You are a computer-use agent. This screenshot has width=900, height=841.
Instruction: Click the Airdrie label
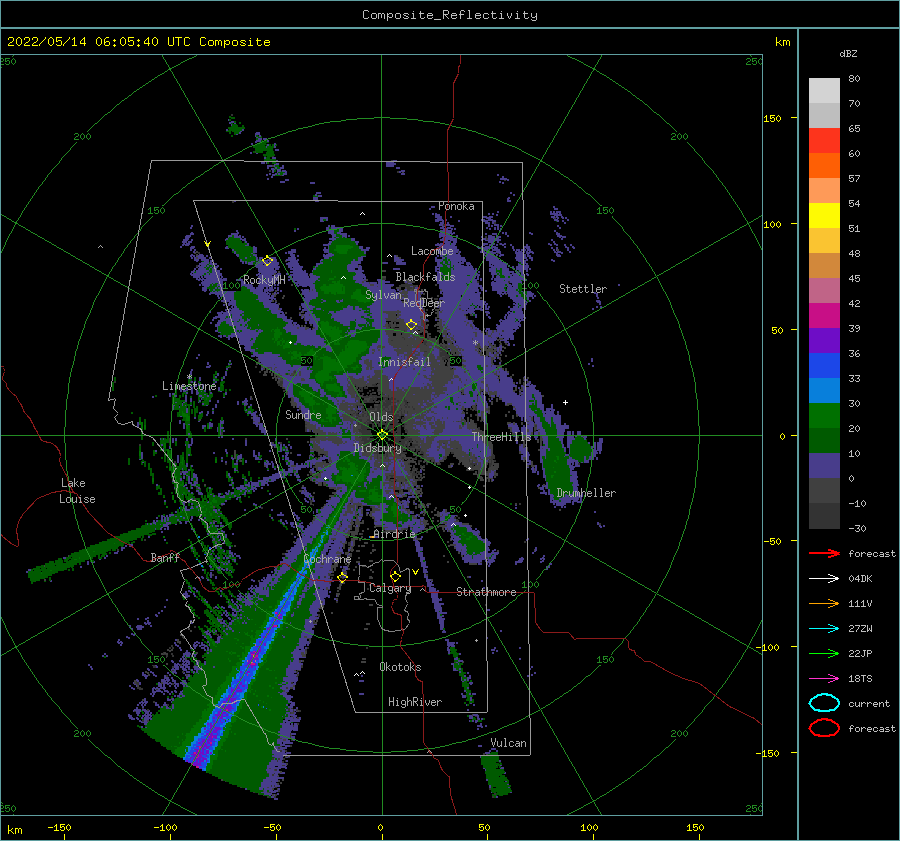394,534
